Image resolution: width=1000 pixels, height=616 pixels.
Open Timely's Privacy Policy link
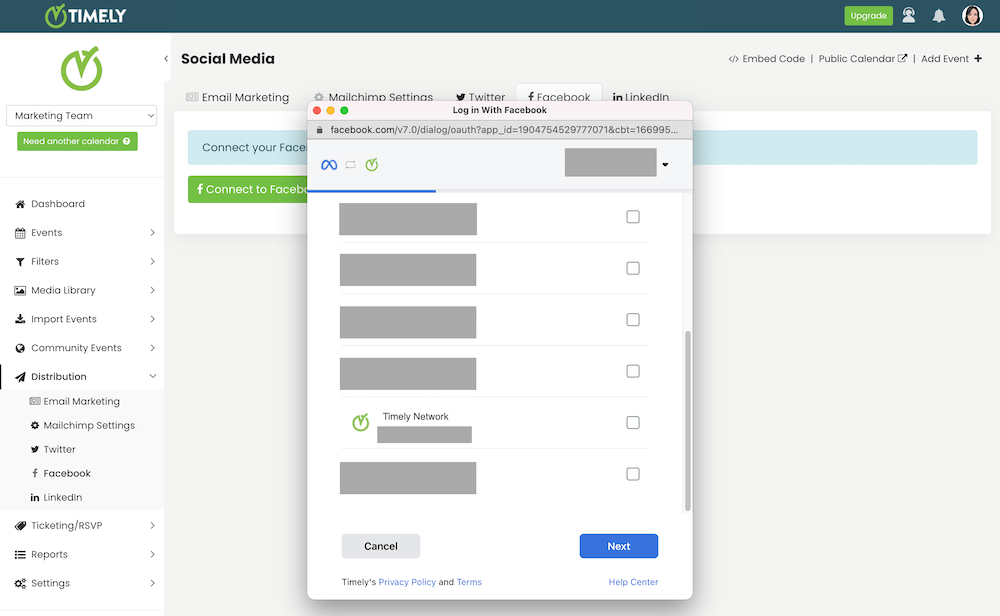[x=407, y=582]
